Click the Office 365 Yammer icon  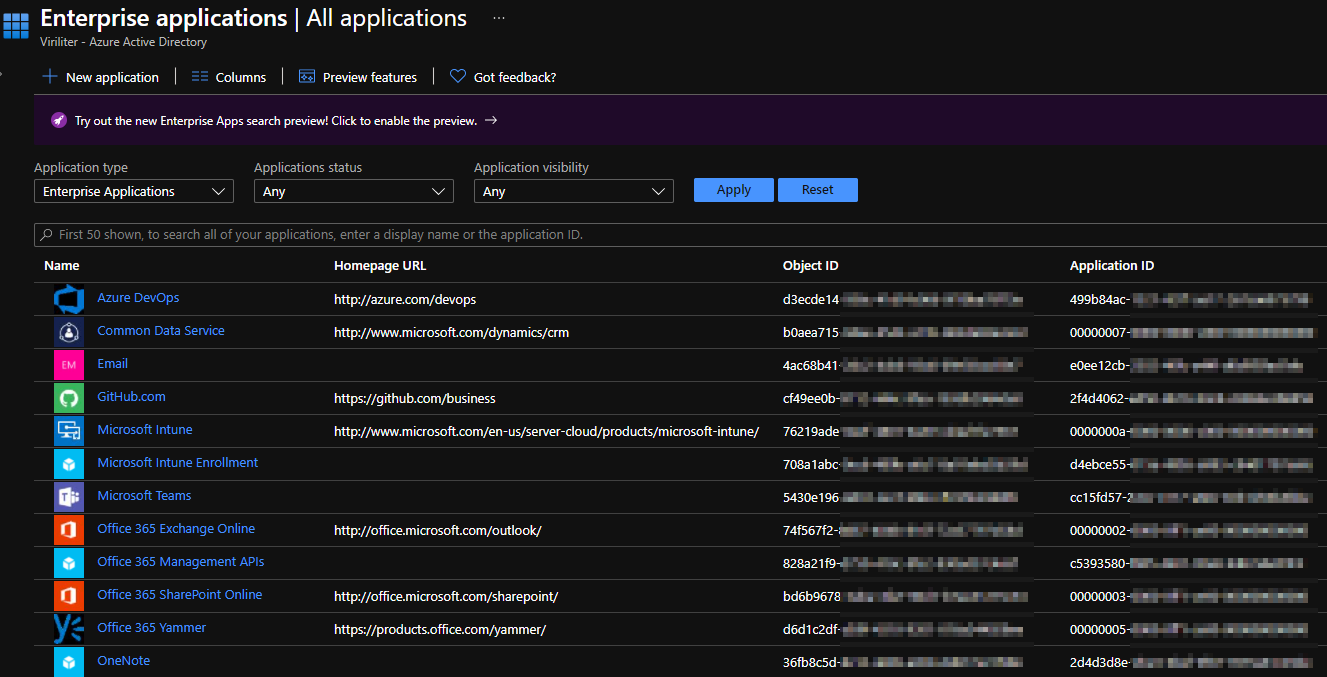(x=69, y=629)
